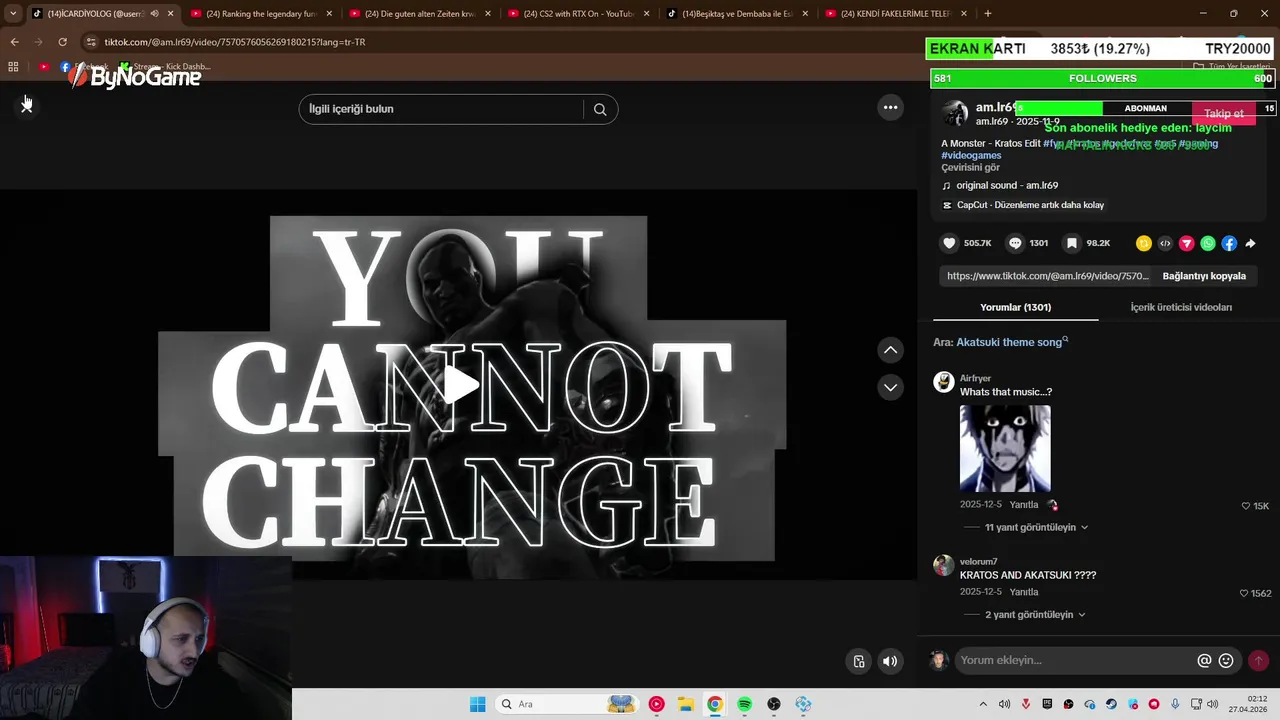Image resolution: width=1280 pixels, height=720 pixels.
Task: Switch to 'CS2 with RTX On' tab
Action: (x=580, y=14)
